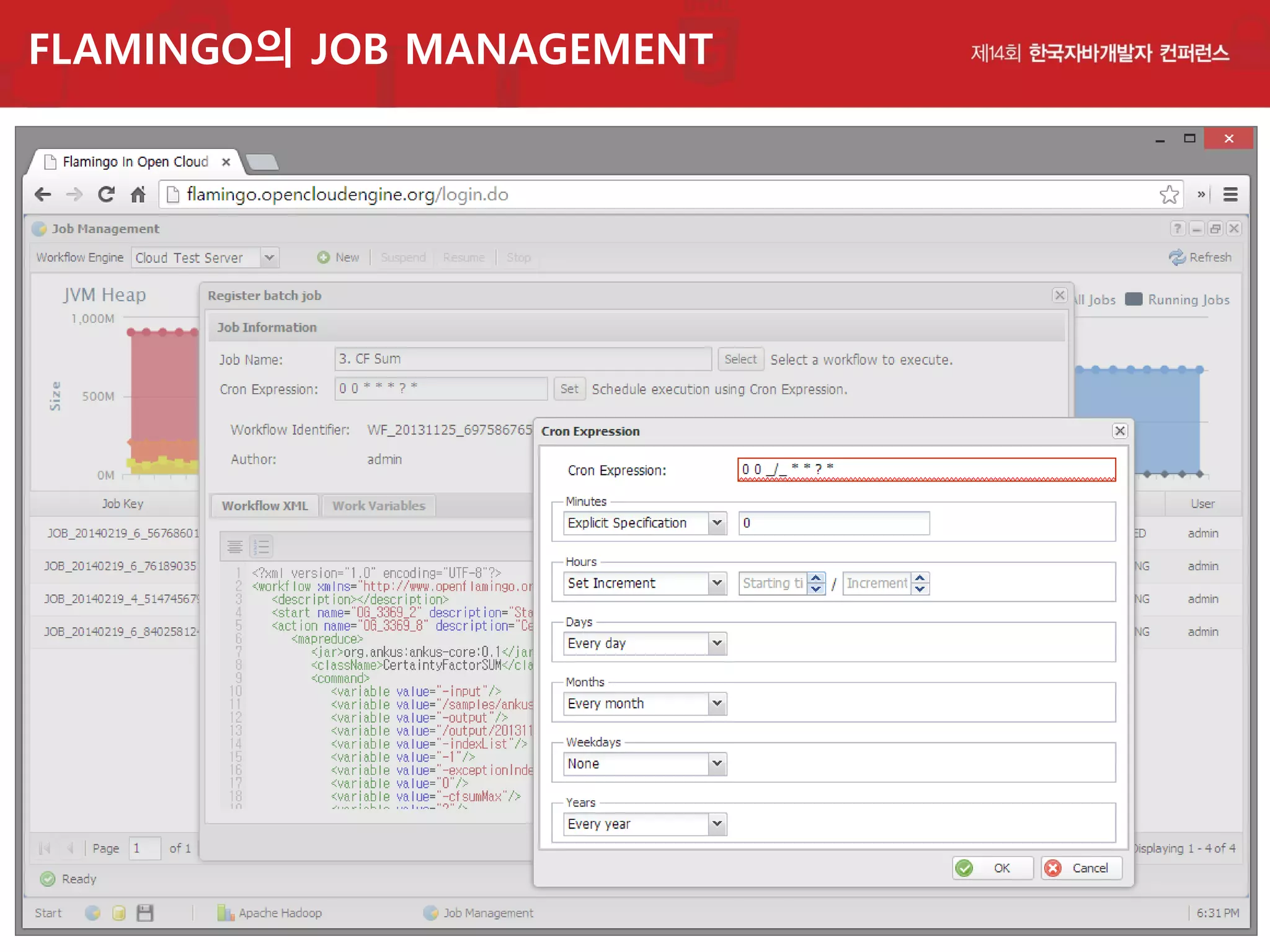
Task: Switch to the Work Variables tab
Action: pos(379,506)
